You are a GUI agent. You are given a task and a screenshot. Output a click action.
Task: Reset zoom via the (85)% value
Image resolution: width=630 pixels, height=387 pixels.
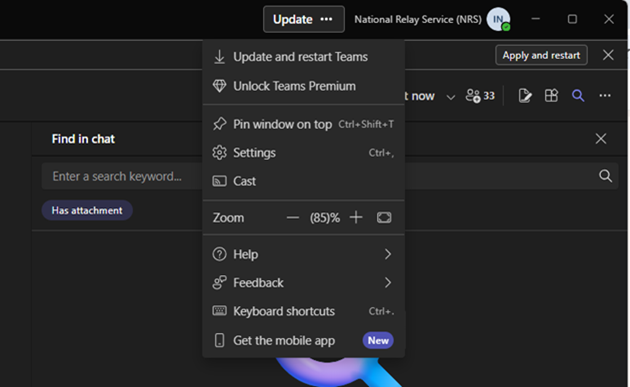(x=325, y=218)
